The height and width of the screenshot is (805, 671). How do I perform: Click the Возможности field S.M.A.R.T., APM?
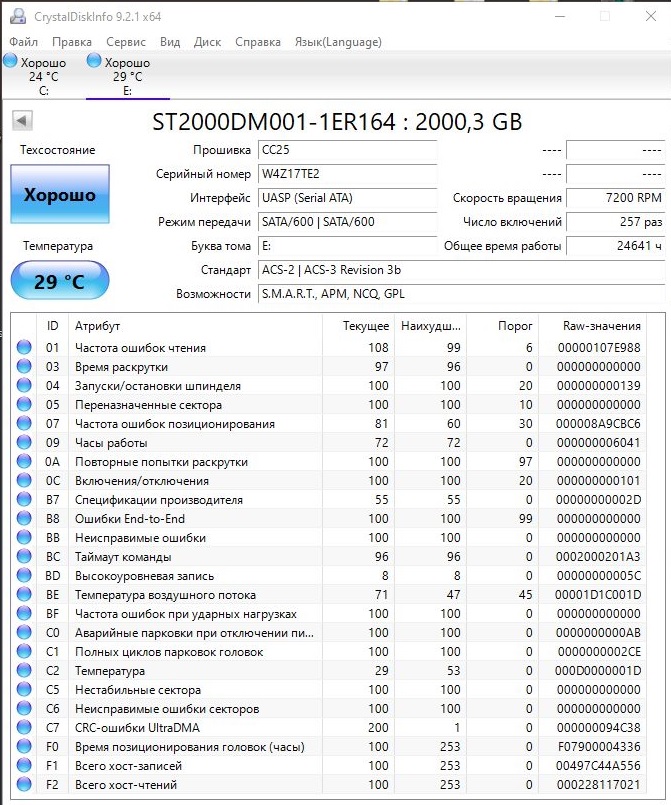(461, 294)
